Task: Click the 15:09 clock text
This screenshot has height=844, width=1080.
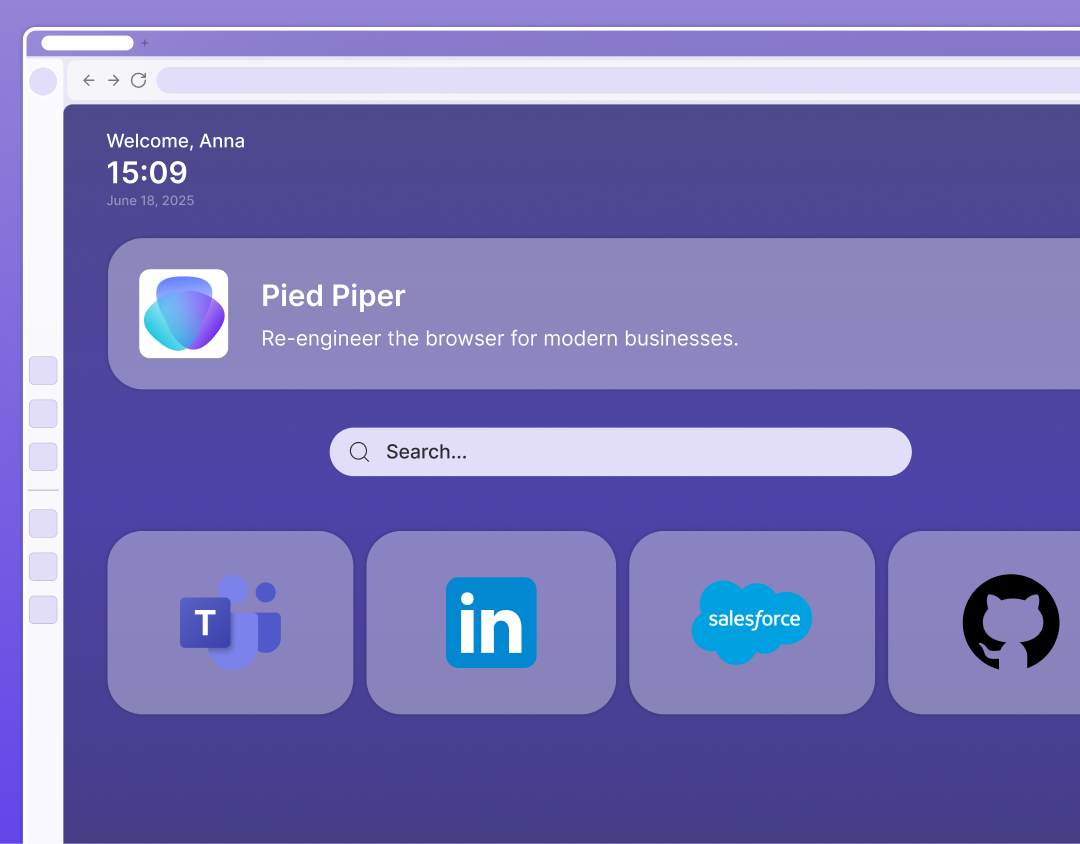Action: tap(147, 172)
